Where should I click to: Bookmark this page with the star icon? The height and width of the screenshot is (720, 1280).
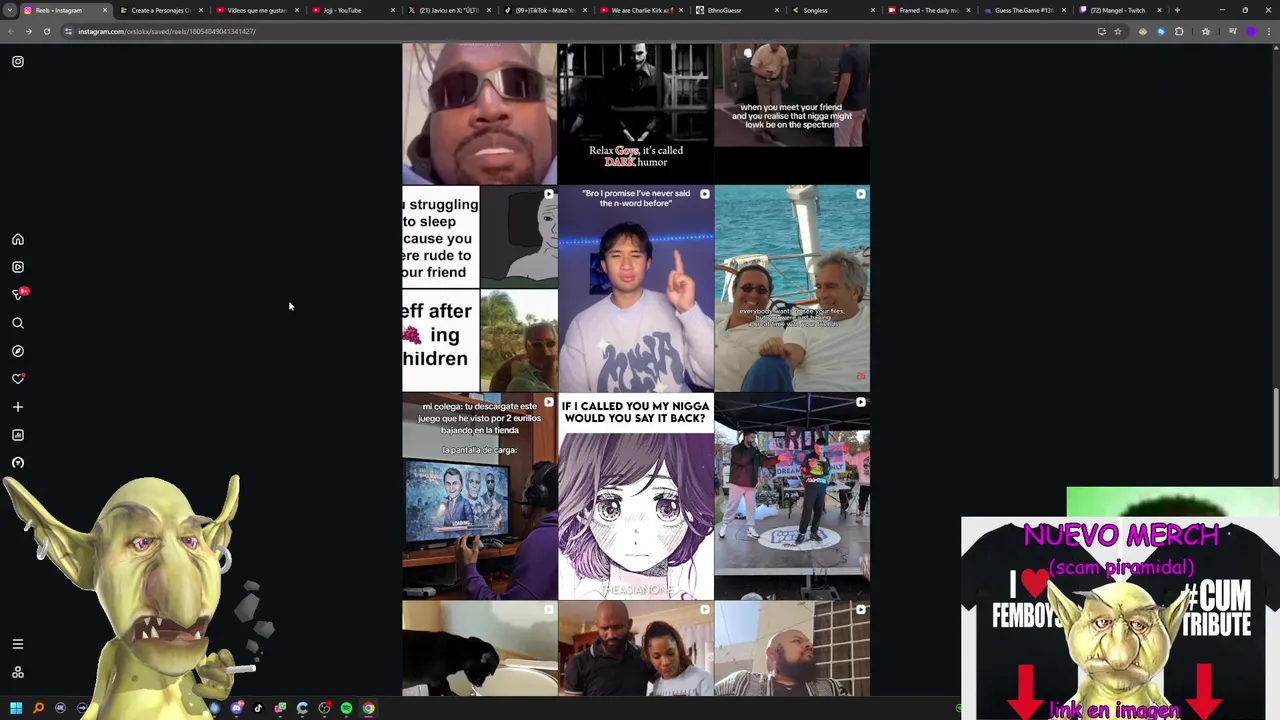tap(1118, 31)
